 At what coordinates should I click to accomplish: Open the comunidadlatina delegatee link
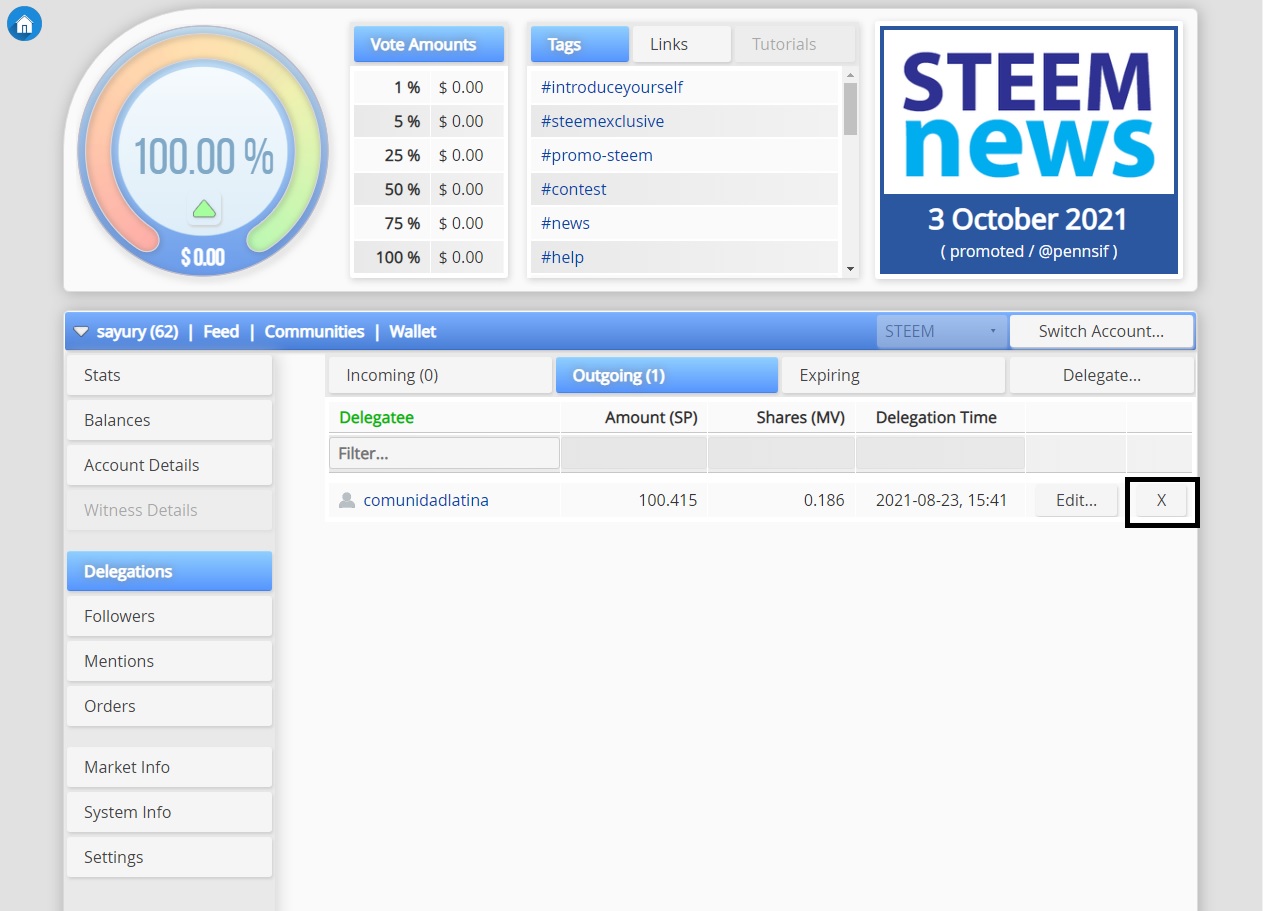point(426,500)
